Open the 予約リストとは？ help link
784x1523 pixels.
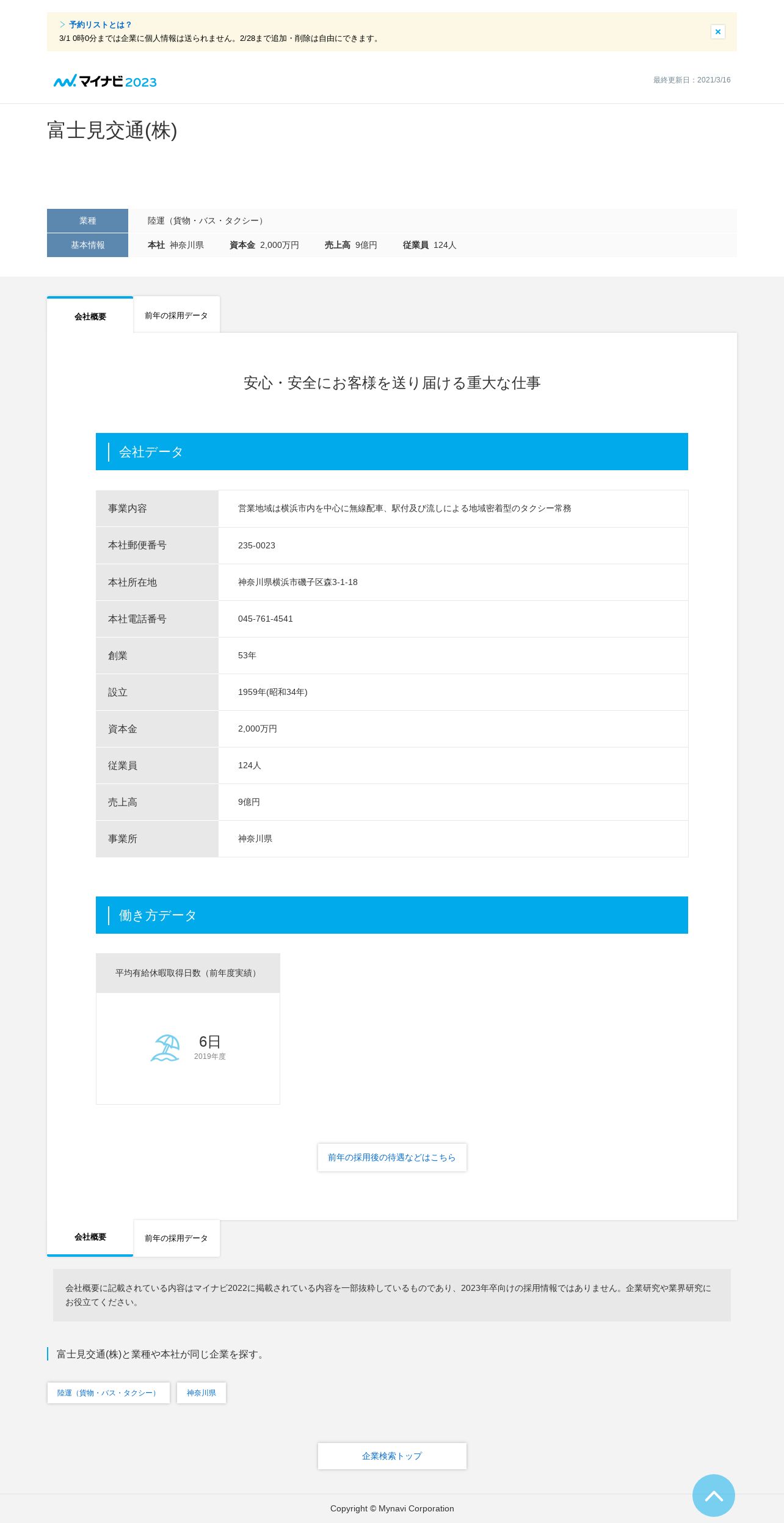(x=100, y=25)
